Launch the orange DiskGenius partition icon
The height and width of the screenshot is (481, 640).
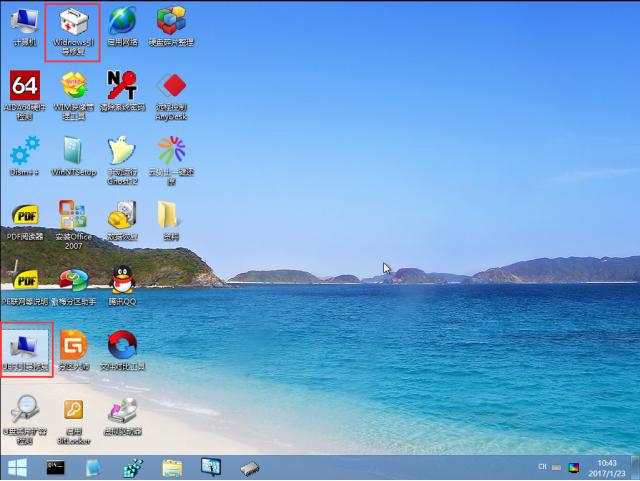[x=74, y=350]
